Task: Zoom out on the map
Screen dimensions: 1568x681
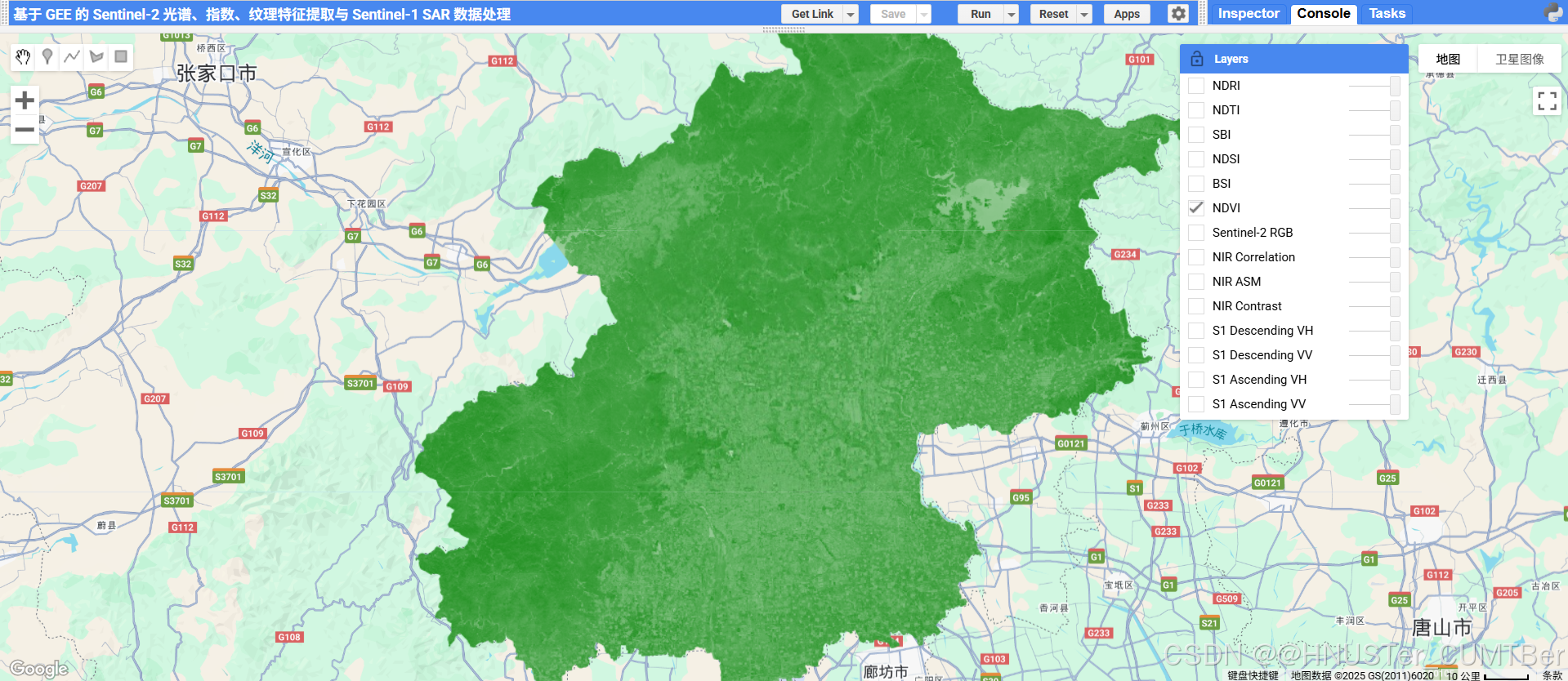Action: [25, 129]
